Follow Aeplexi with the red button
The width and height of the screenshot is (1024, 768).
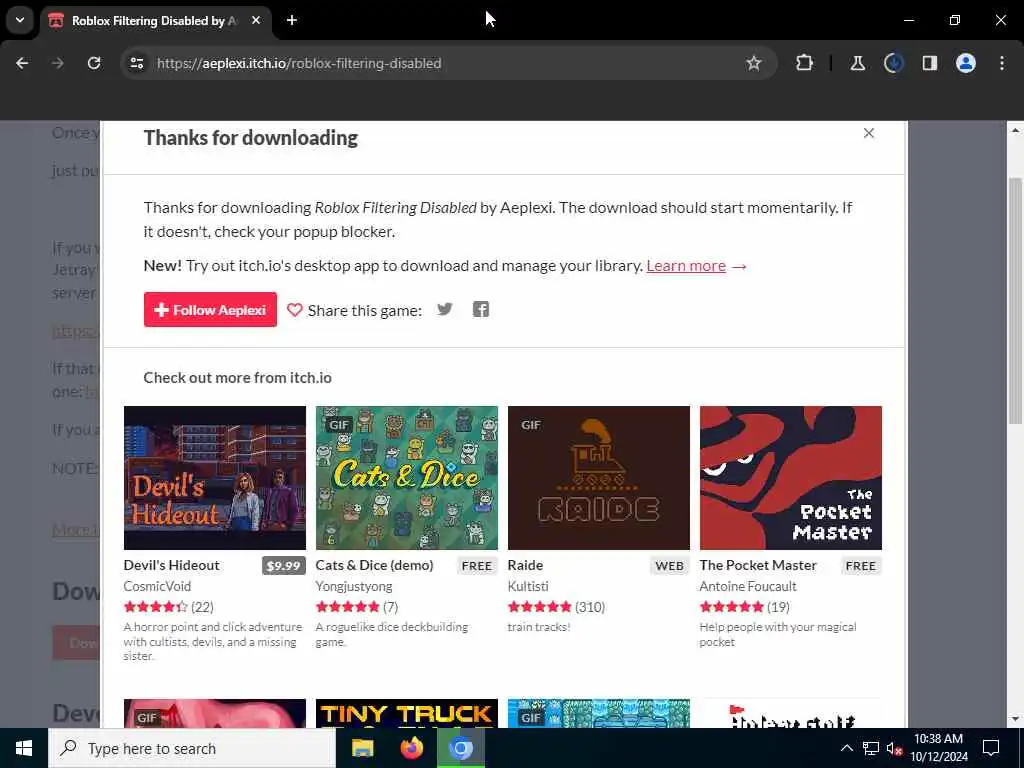click(x=210, y=310)
